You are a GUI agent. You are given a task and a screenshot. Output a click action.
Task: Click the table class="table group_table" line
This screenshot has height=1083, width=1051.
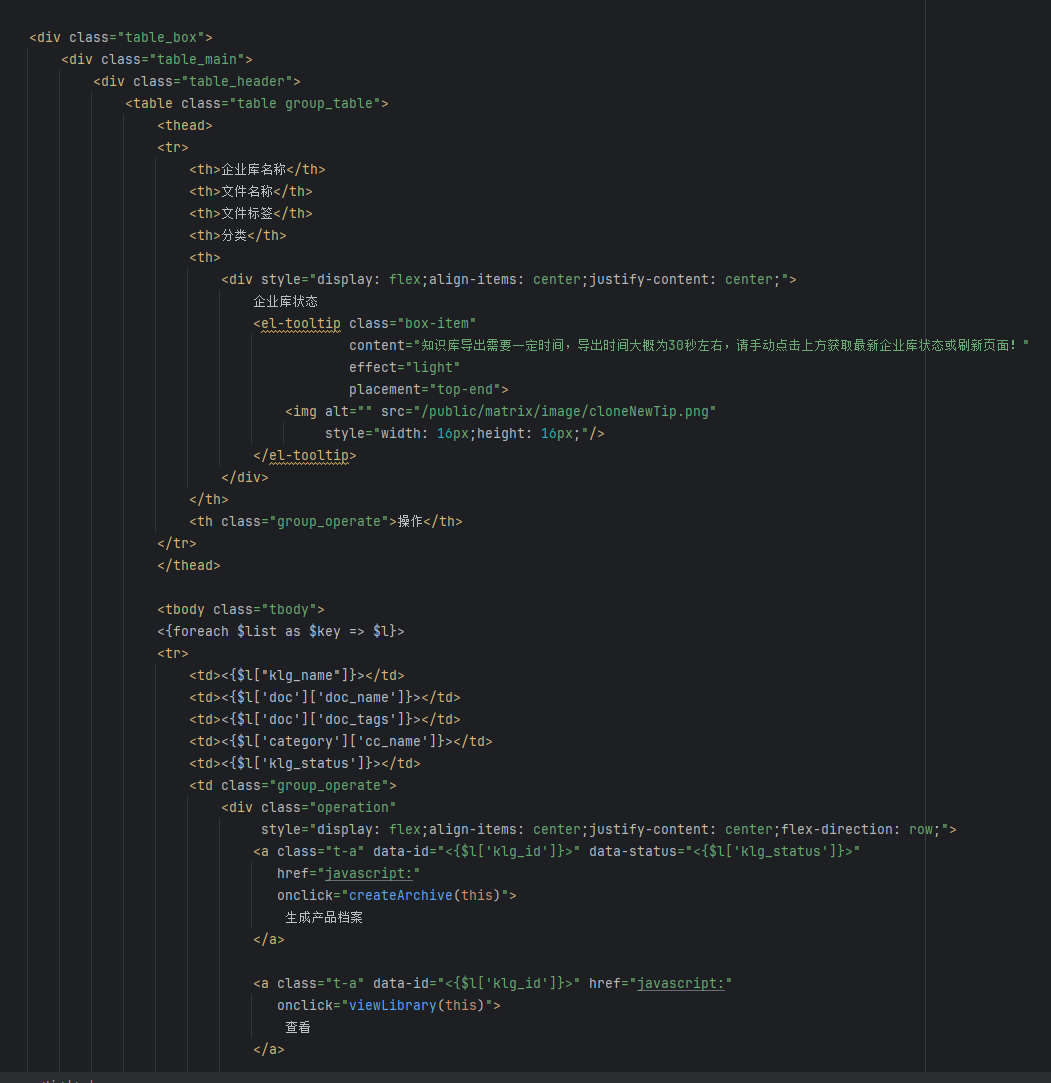click(x=257, y=104)
